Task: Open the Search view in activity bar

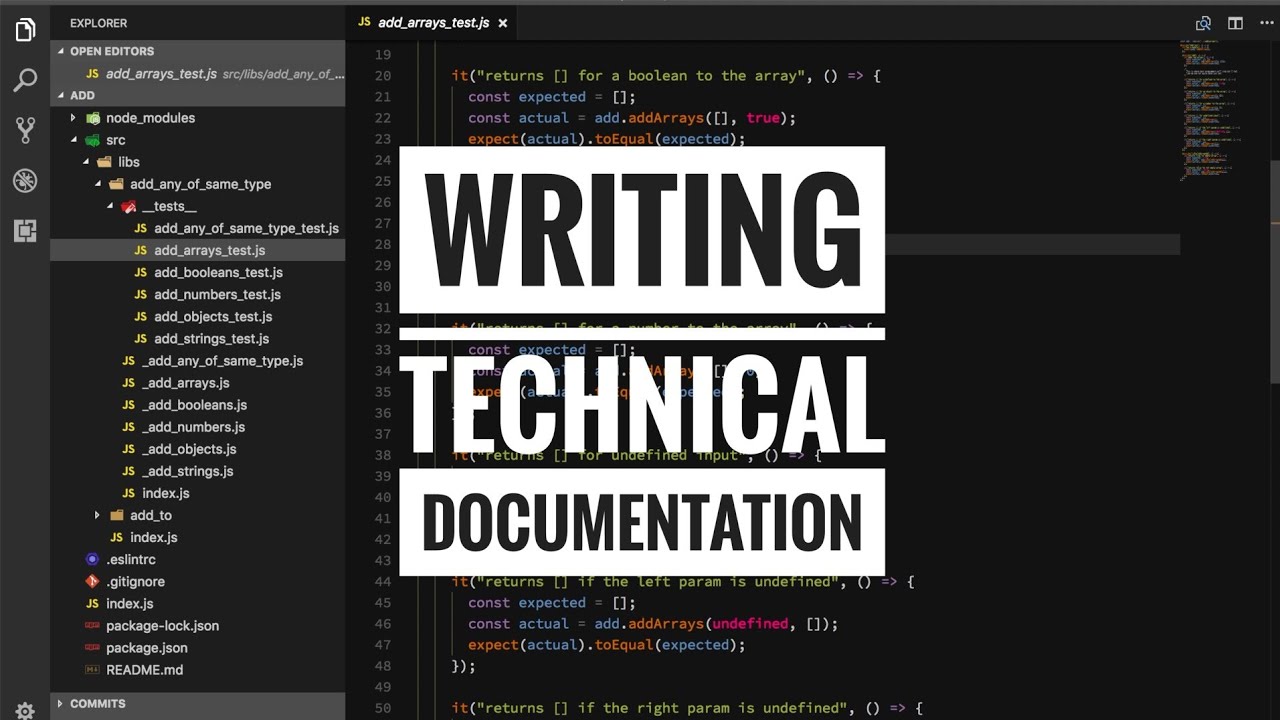Action: tap(25, 80)
